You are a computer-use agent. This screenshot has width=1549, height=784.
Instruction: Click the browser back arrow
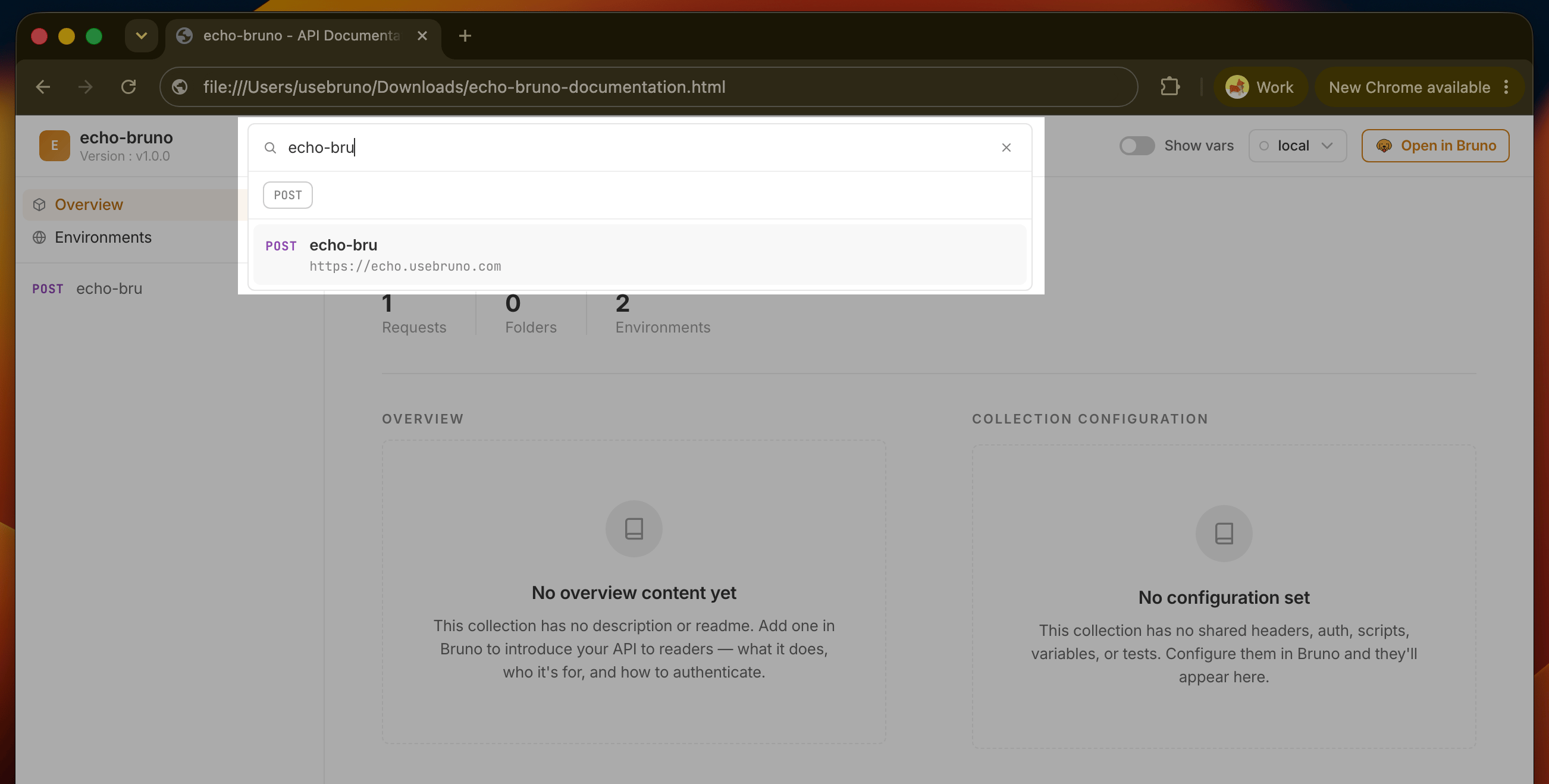(43, 87)
